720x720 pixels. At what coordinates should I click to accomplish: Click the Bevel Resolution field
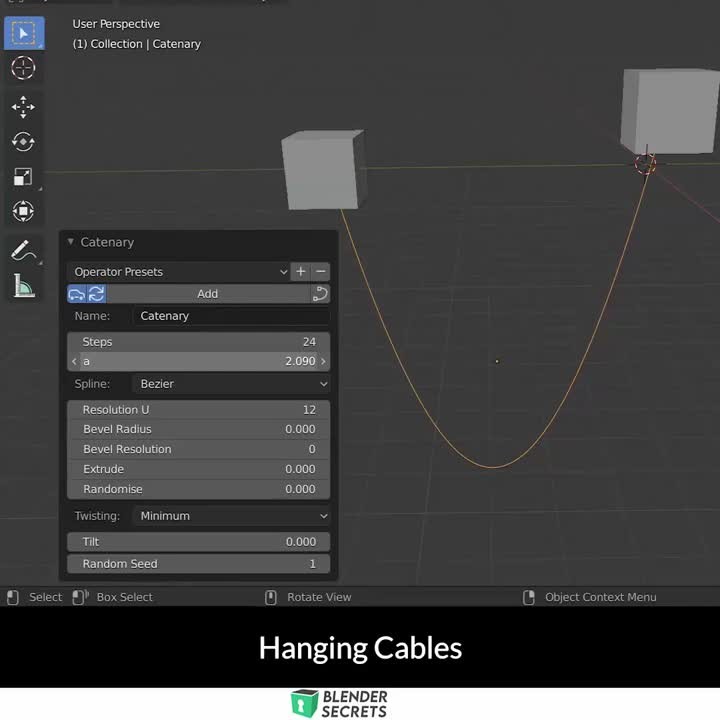pos(198,449)
